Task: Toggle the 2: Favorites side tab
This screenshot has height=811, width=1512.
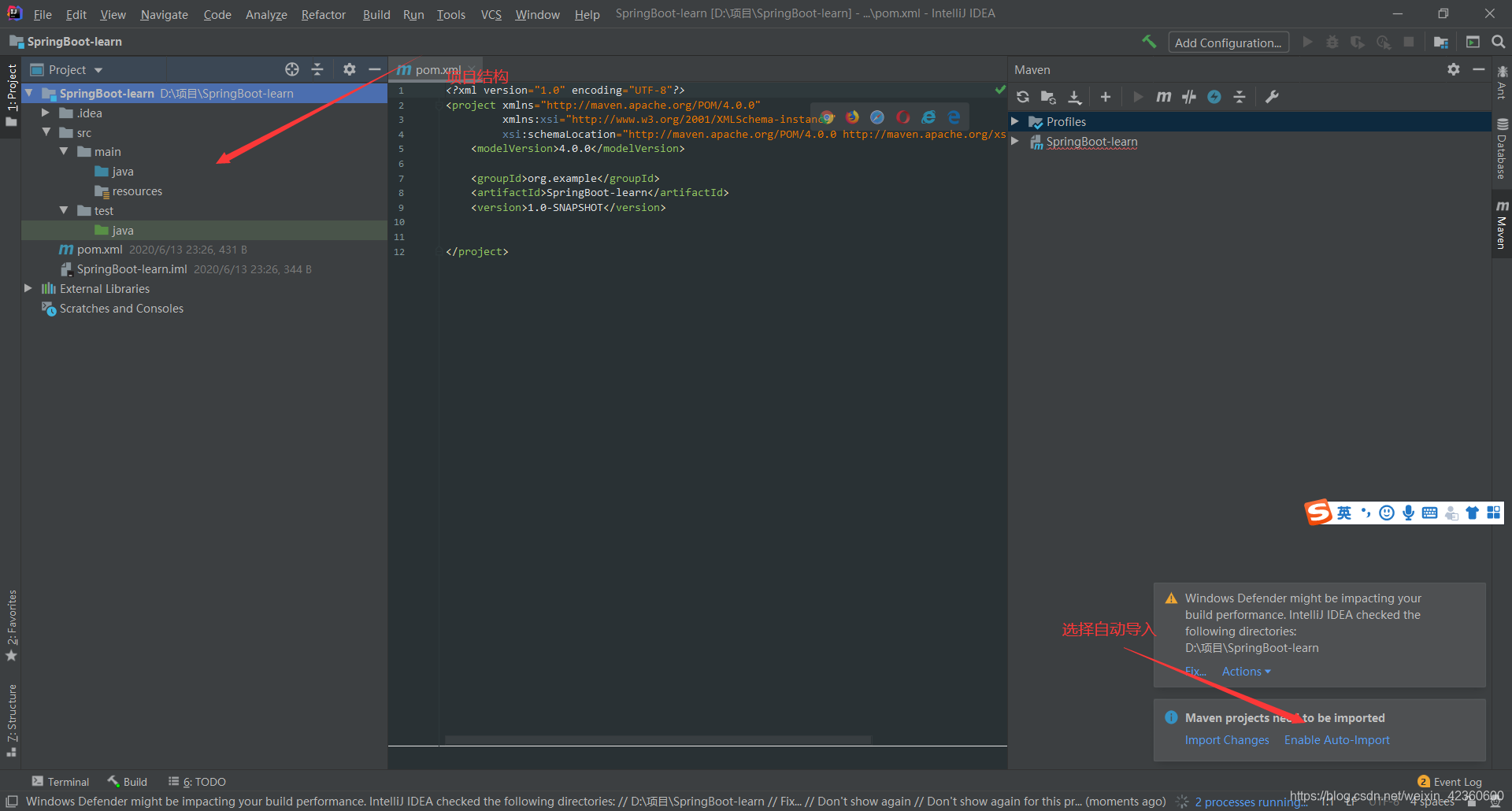Action: [x=11, y=626]
